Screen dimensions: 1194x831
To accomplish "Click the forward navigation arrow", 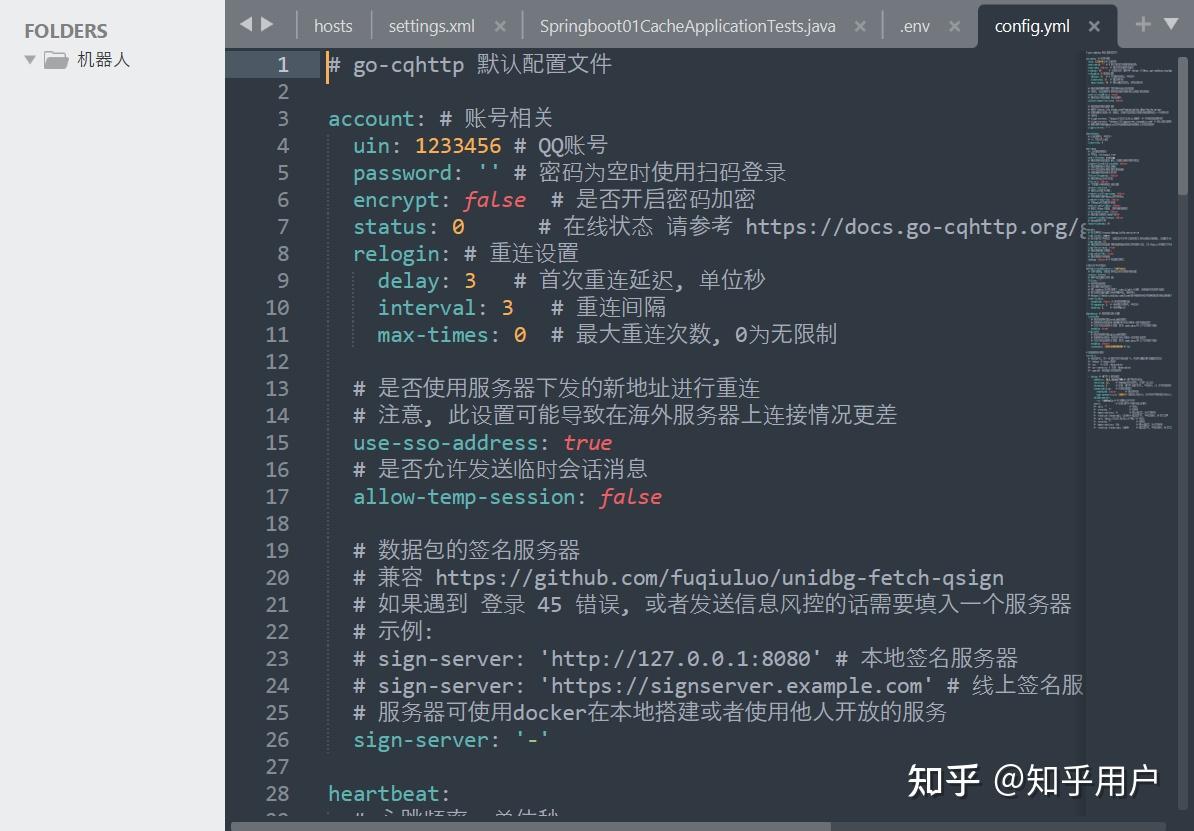I will pos(266,25).
